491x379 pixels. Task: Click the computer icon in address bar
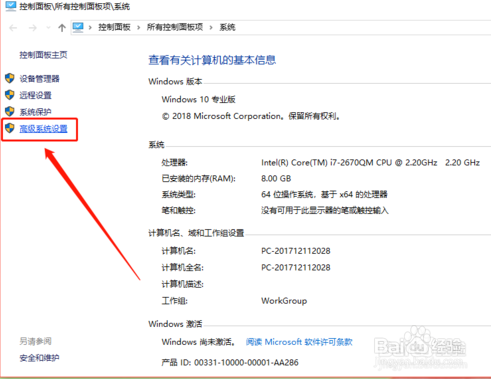pyautogui.click(x=78, y=27)
